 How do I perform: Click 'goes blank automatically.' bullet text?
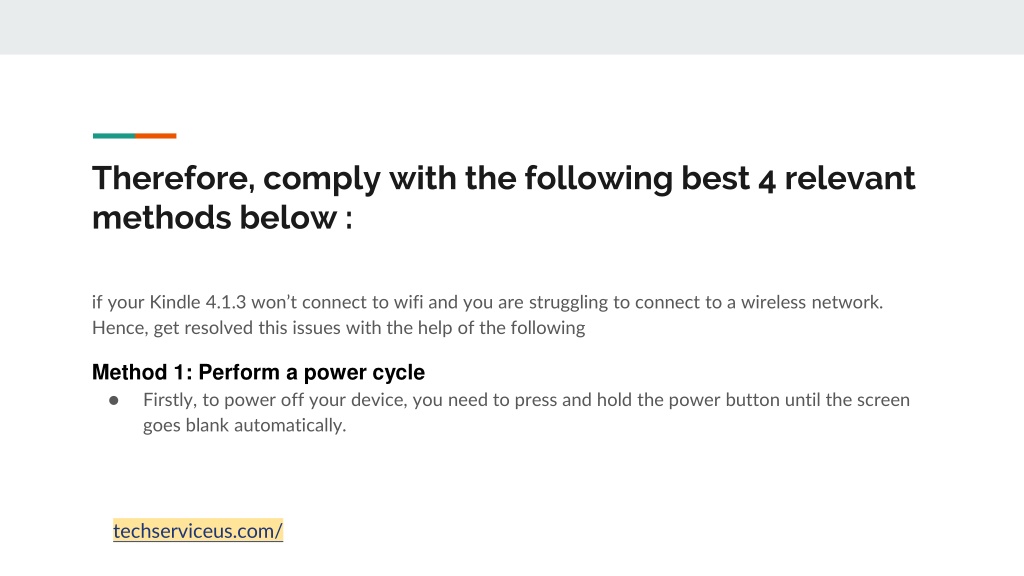(245, 425)
